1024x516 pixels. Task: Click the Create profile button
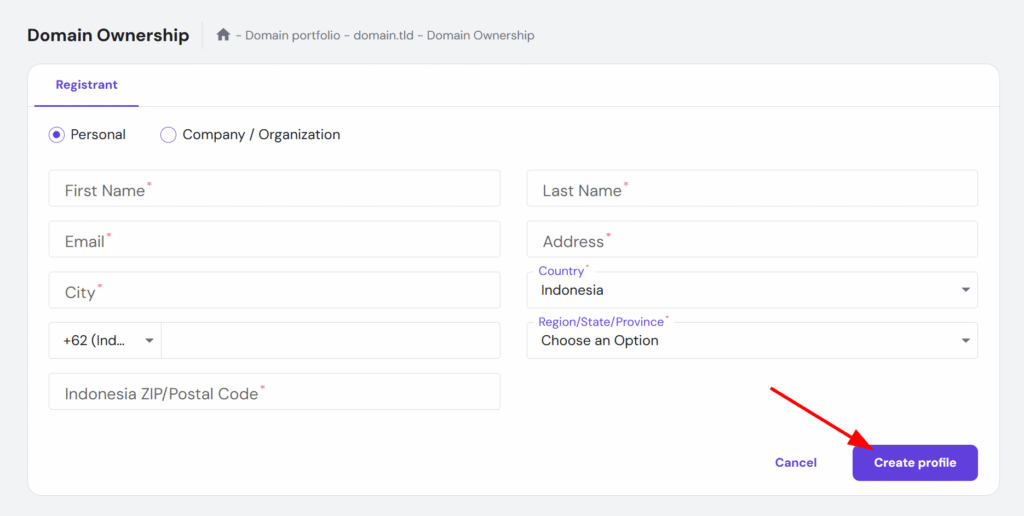(x=914, y=463)
